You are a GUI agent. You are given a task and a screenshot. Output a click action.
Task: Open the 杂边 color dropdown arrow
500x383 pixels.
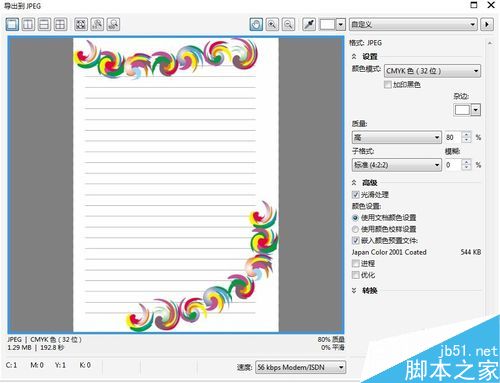pos(476,110)
